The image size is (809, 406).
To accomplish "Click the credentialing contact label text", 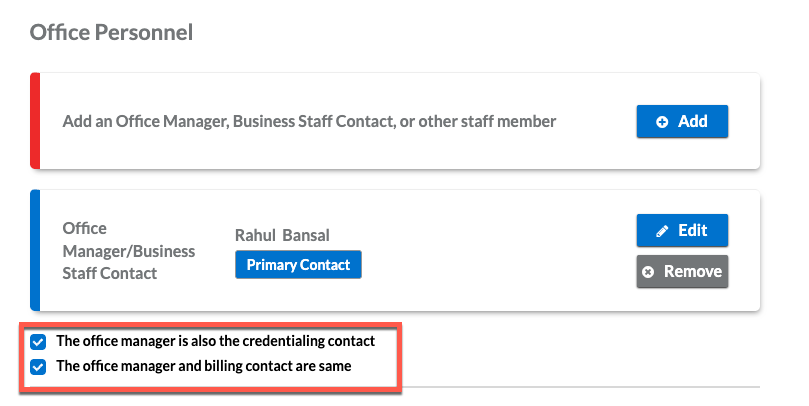I will (x=215, y=341).
